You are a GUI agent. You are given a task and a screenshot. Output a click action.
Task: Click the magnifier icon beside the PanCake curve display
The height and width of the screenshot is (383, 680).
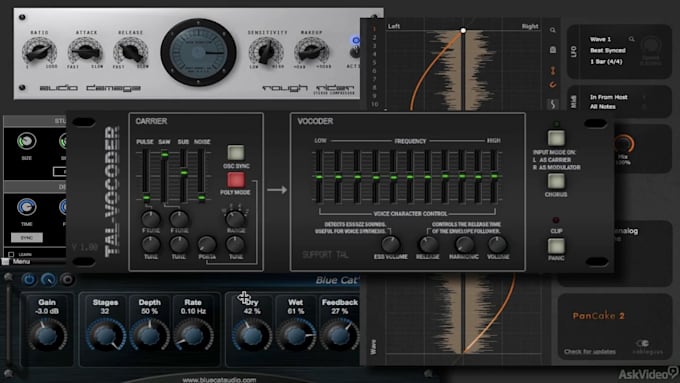click(552, 30)
